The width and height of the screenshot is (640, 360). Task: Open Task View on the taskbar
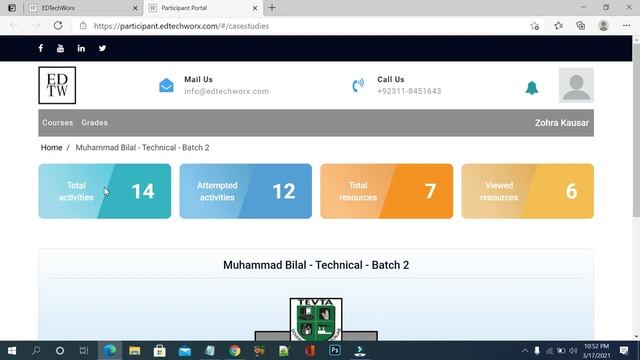pos(84,351)
